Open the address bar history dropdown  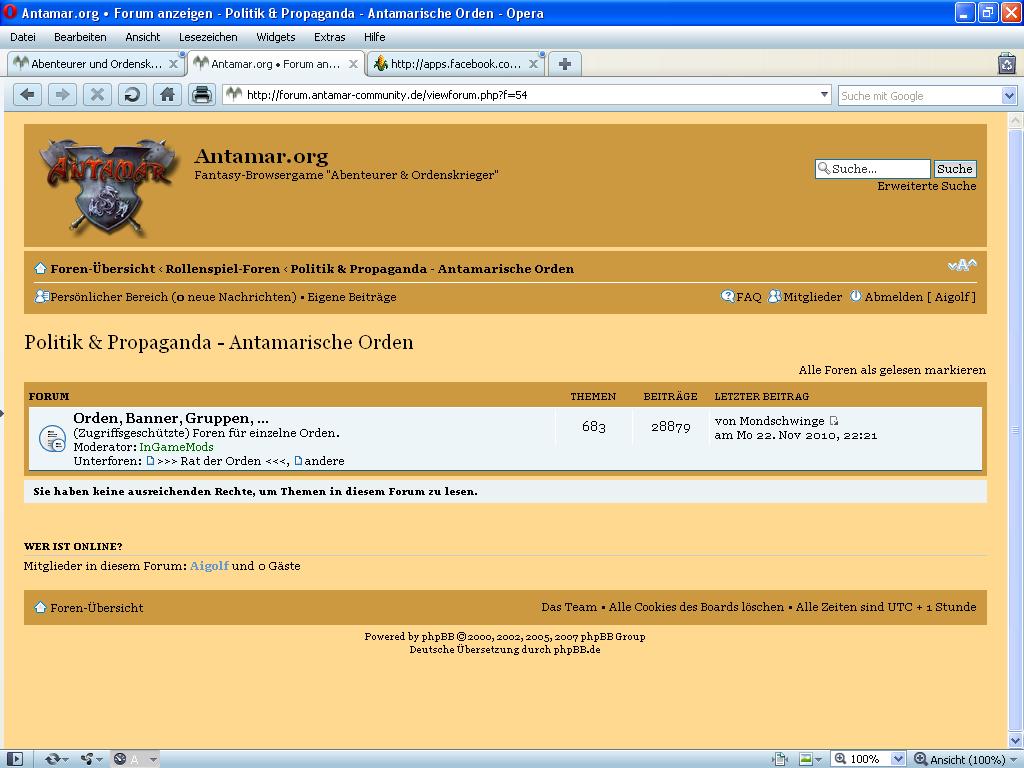(824, 95)
